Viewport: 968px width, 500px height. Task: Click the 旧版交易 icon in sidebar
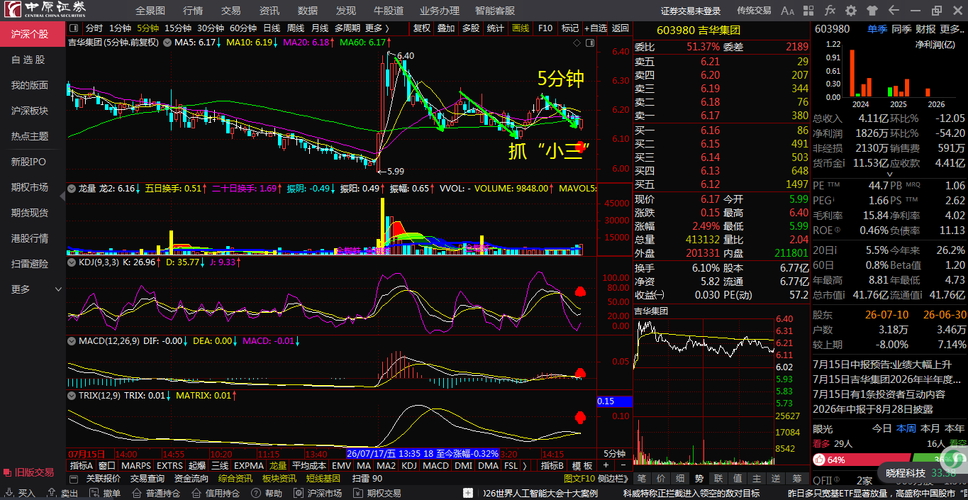tap(7, 472)
